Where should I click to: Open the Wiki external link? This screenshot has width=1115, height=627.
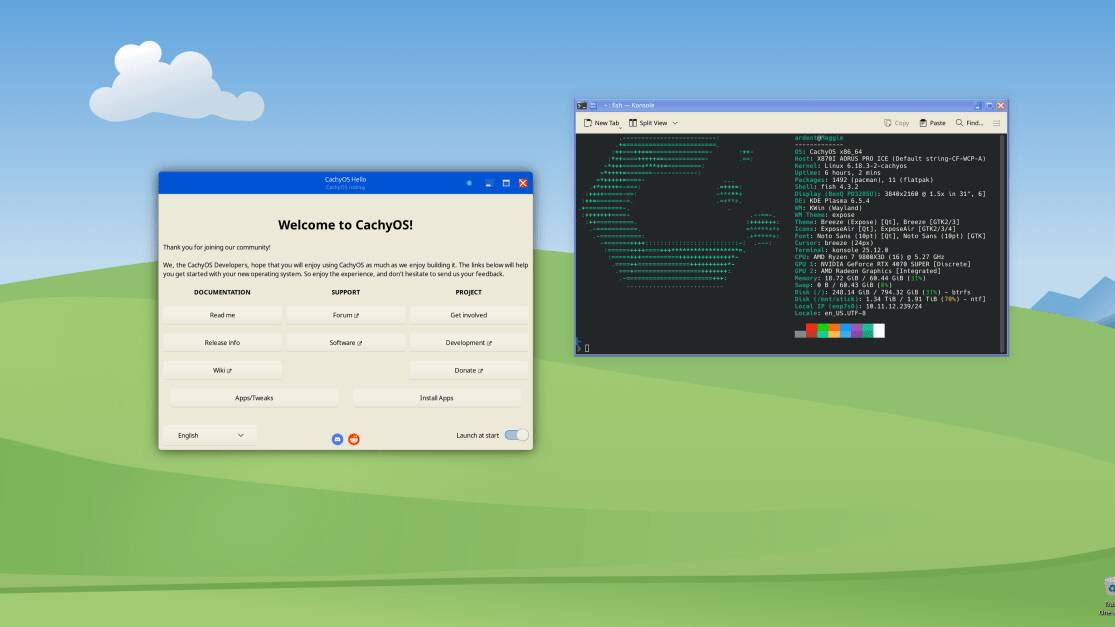(222, 370)
